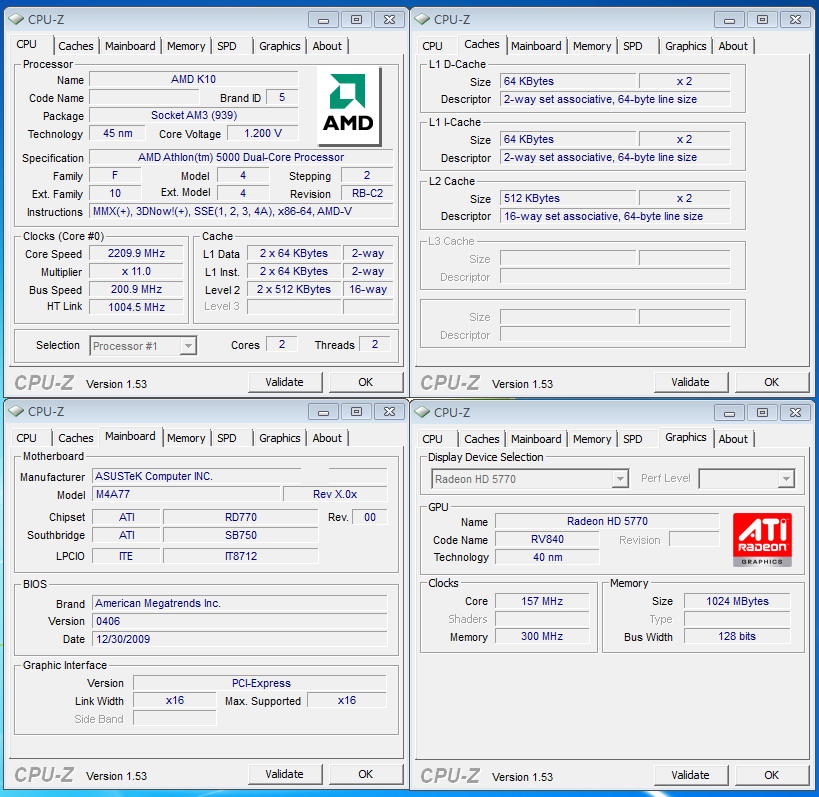Open Graphics tab in CPU window
819x797 pixels.
280,46
